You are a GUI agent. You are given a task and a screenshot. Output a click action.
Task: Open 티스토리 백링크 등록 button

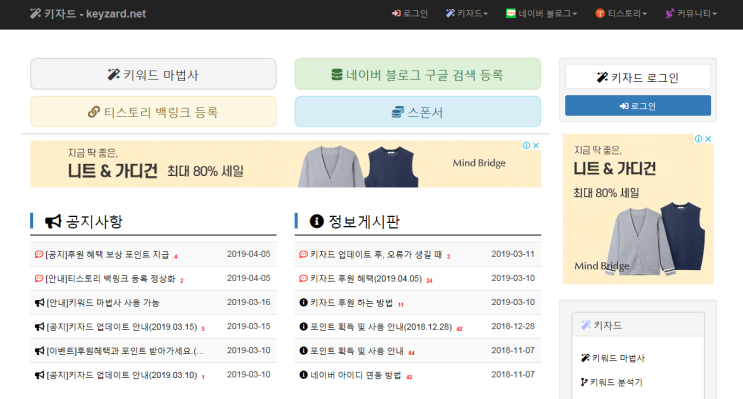coord(153,112)
